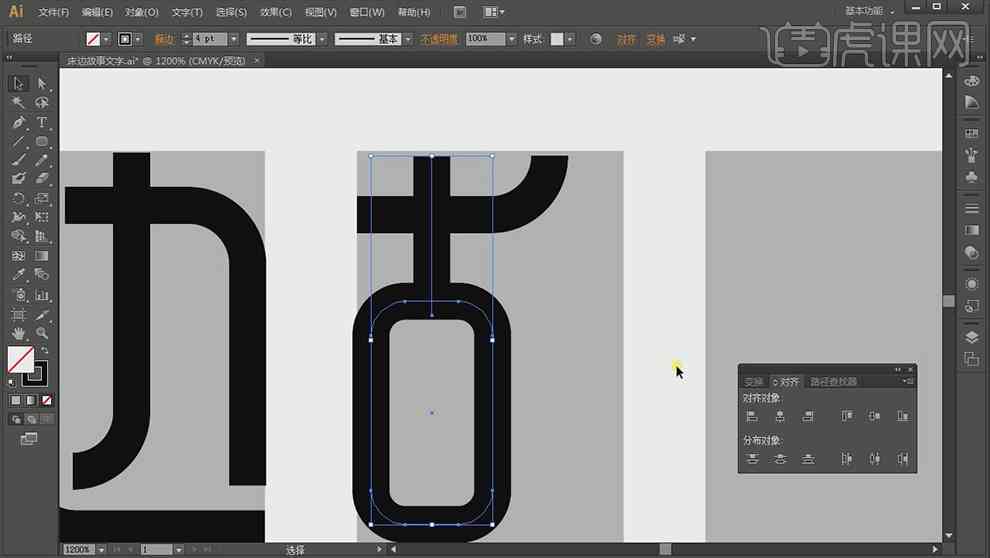Open the 基本功能 workspace switcher
Screen dimensions: 990x558
(869, 11)
